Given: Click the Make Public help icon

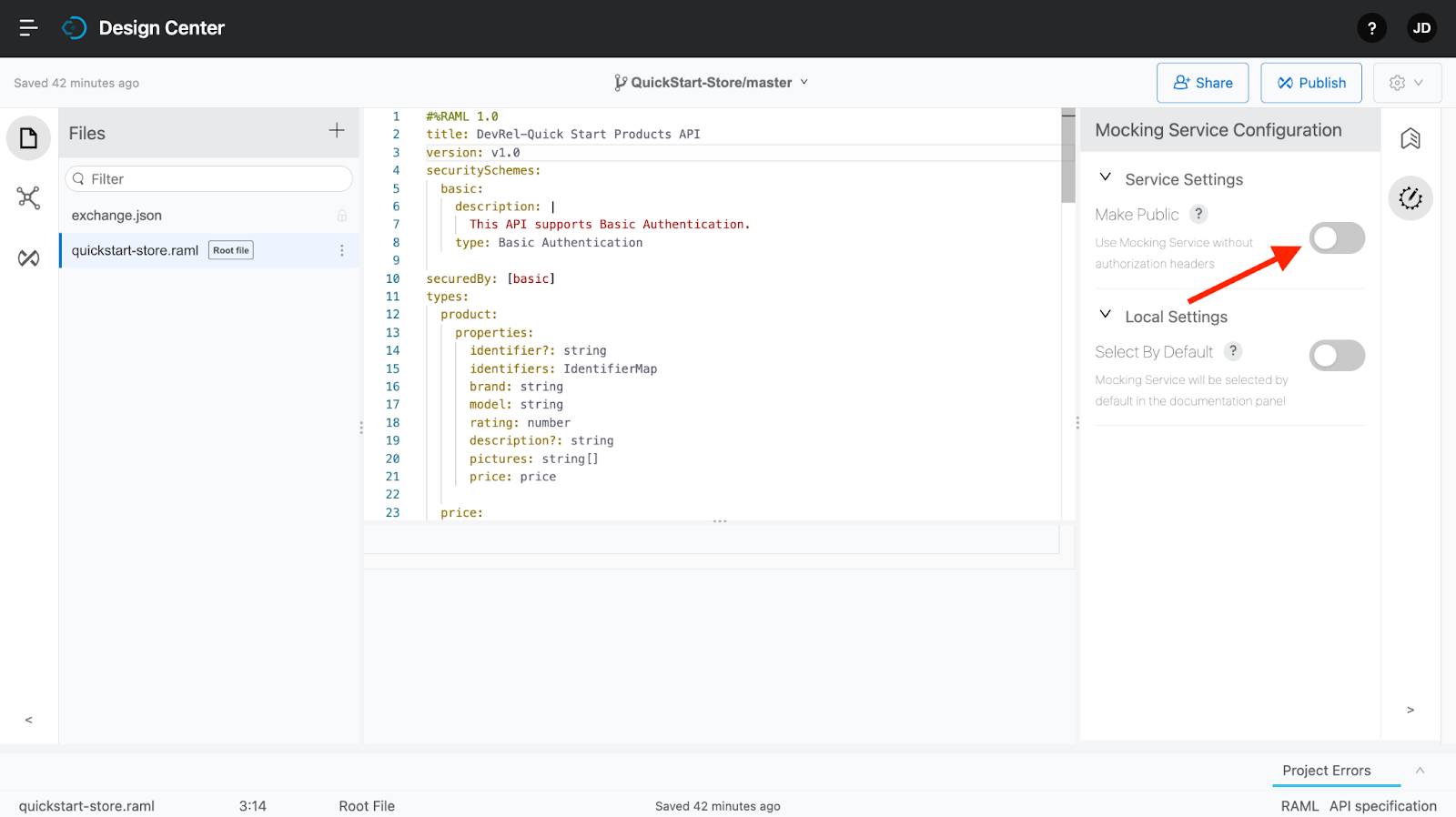Looking at the screenshot, I should (x=1198, y=215).
